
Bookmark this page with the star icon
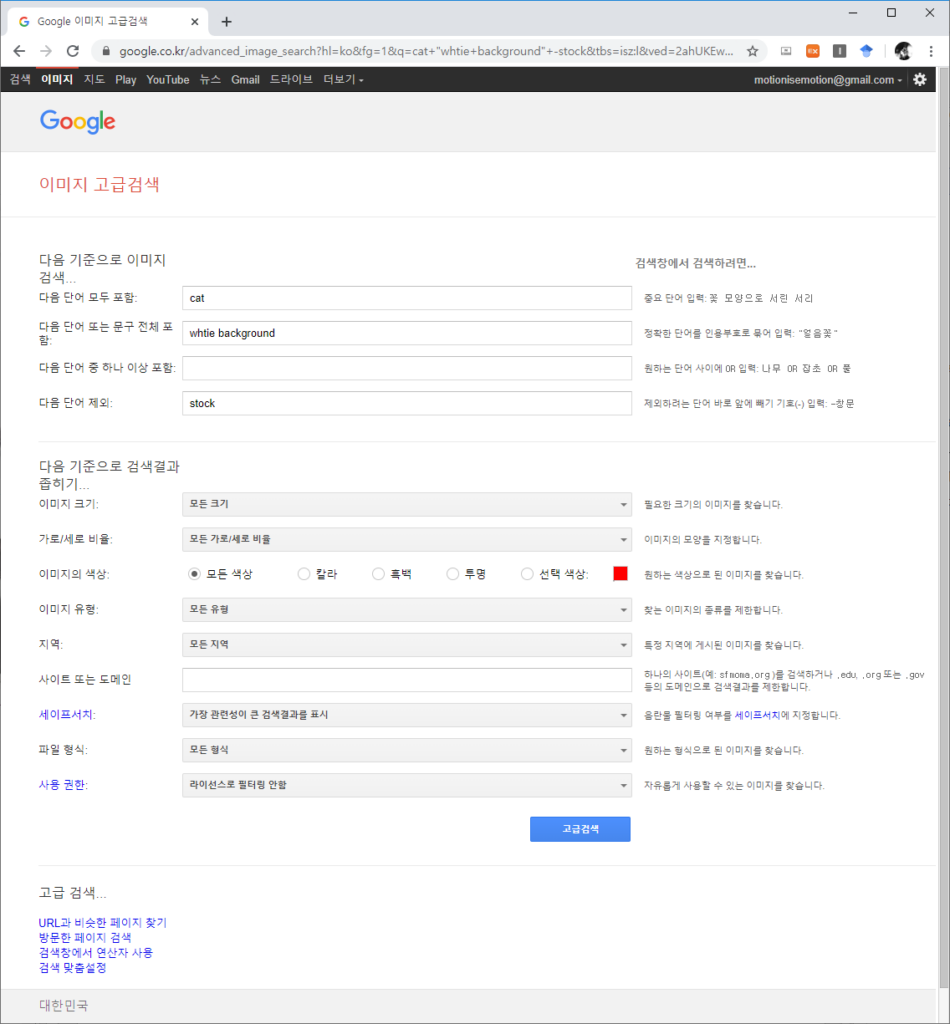[752, 51]
